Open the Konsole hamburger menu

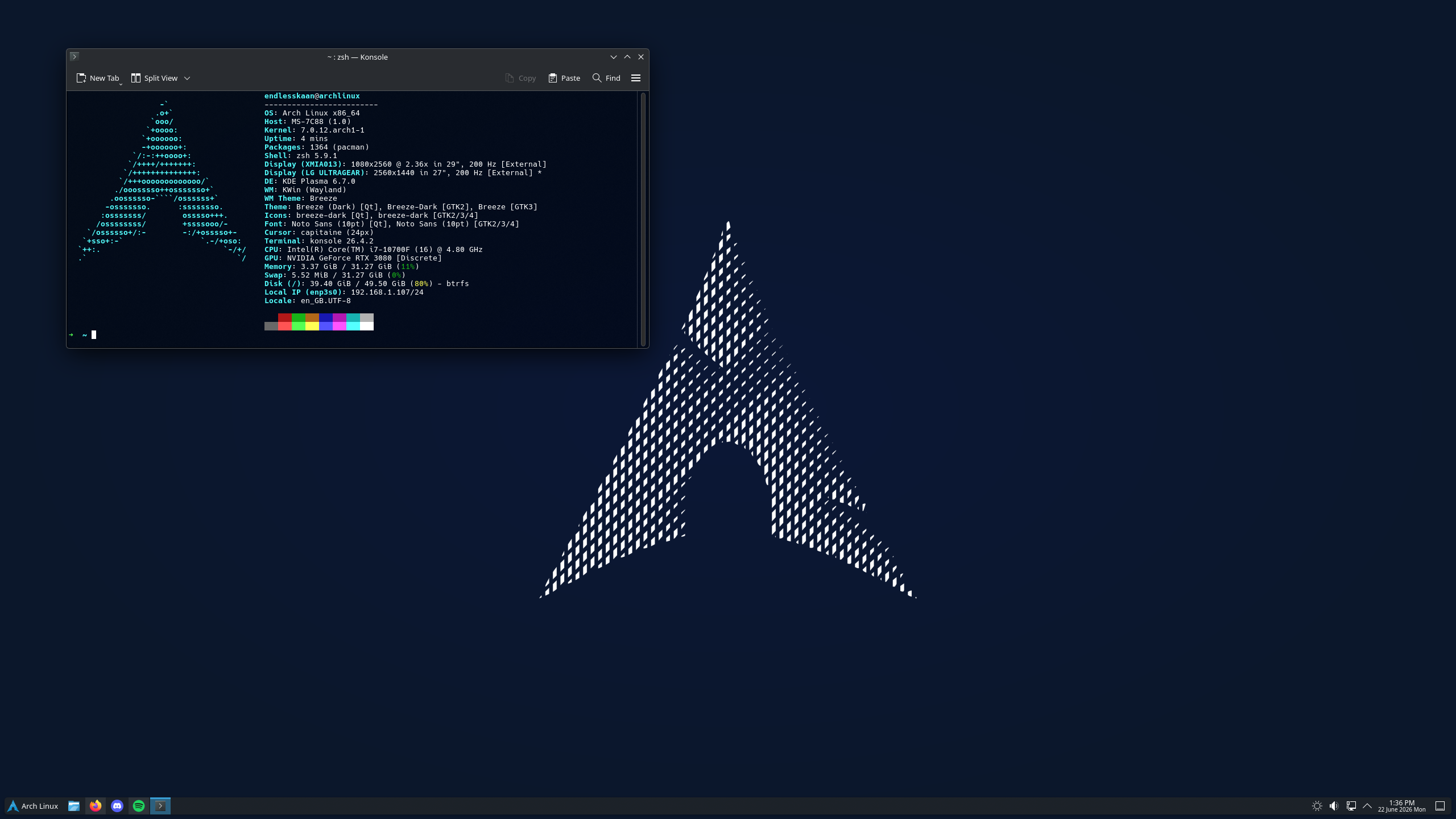tap(636, 78)
